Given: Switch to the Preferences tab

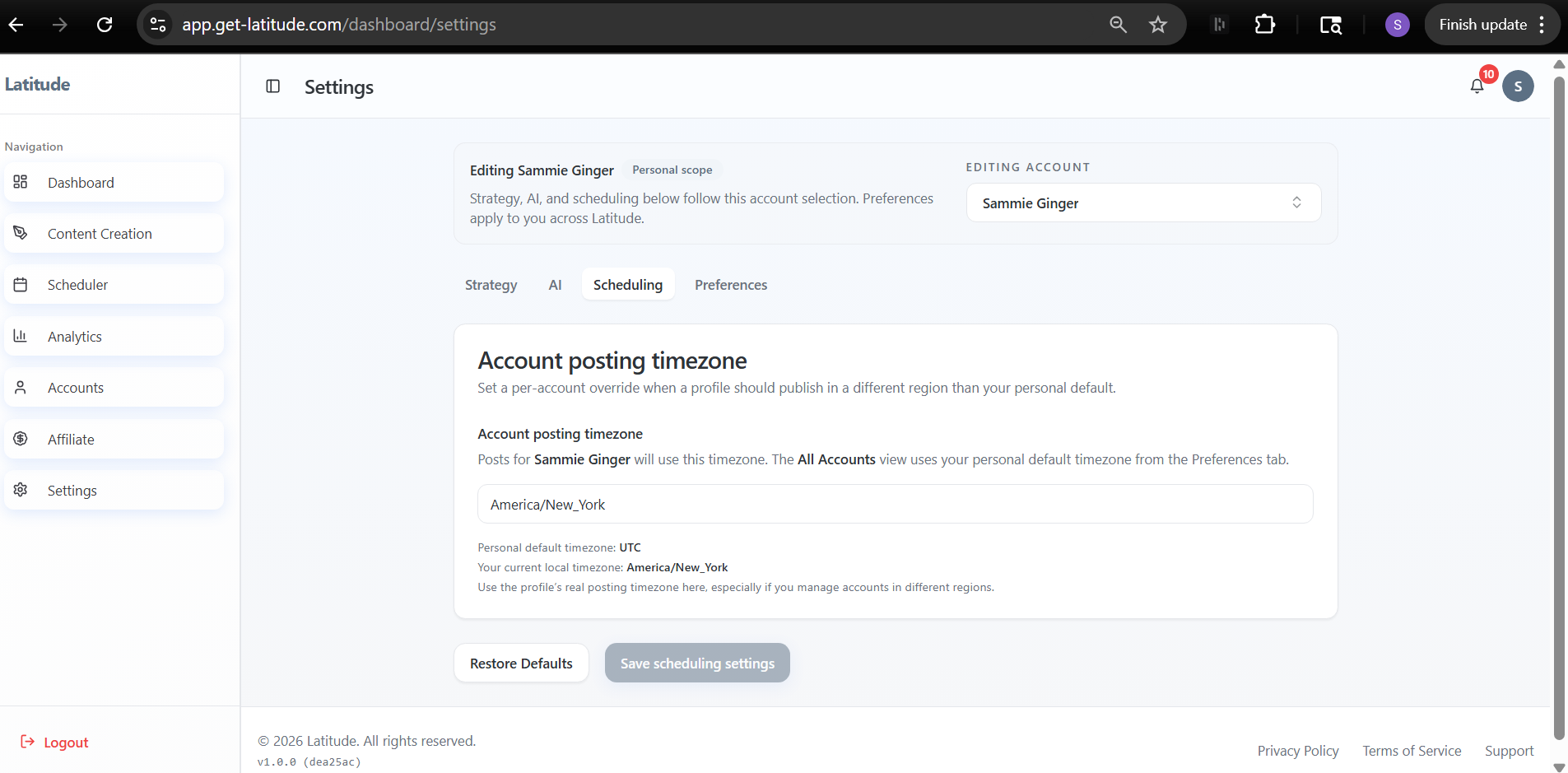Looking at the screenshot, I should [x=731, y=284].
